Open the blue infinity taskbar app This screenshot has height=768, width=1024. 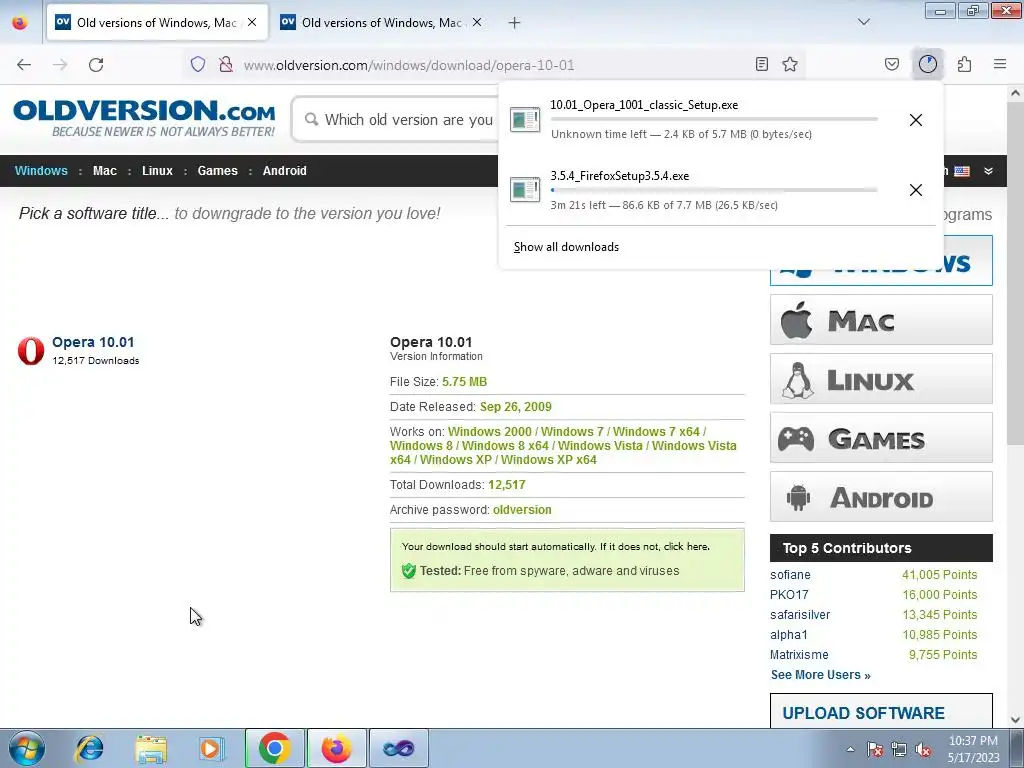(399, 748)
